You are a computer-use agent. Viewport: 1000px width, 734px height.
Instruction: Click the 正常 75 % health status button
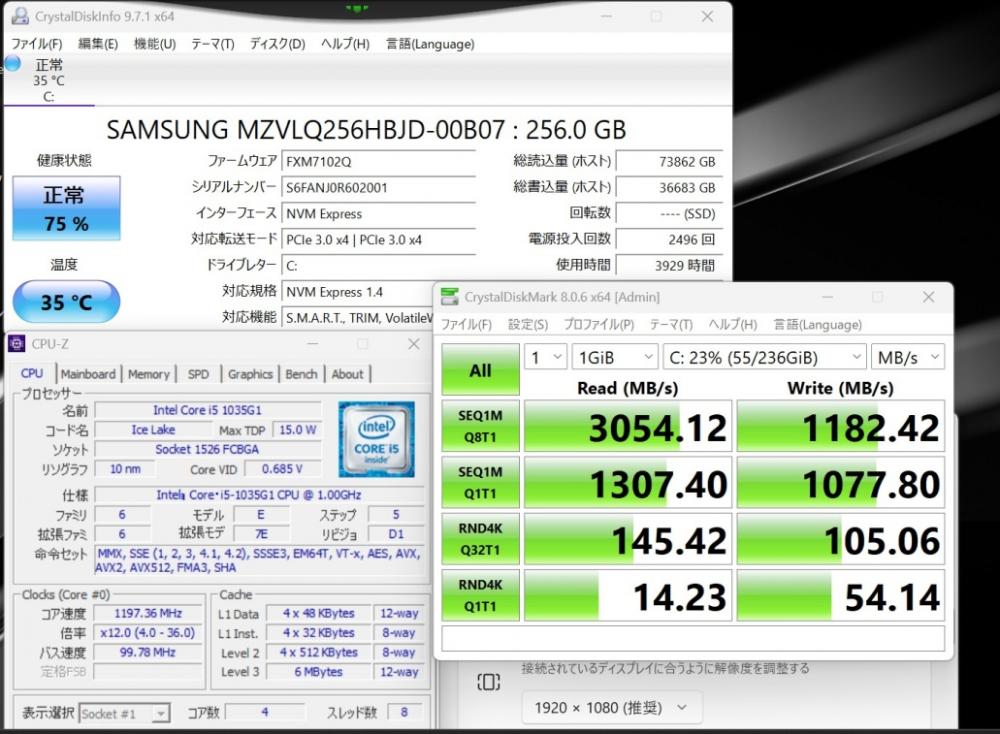66,209
